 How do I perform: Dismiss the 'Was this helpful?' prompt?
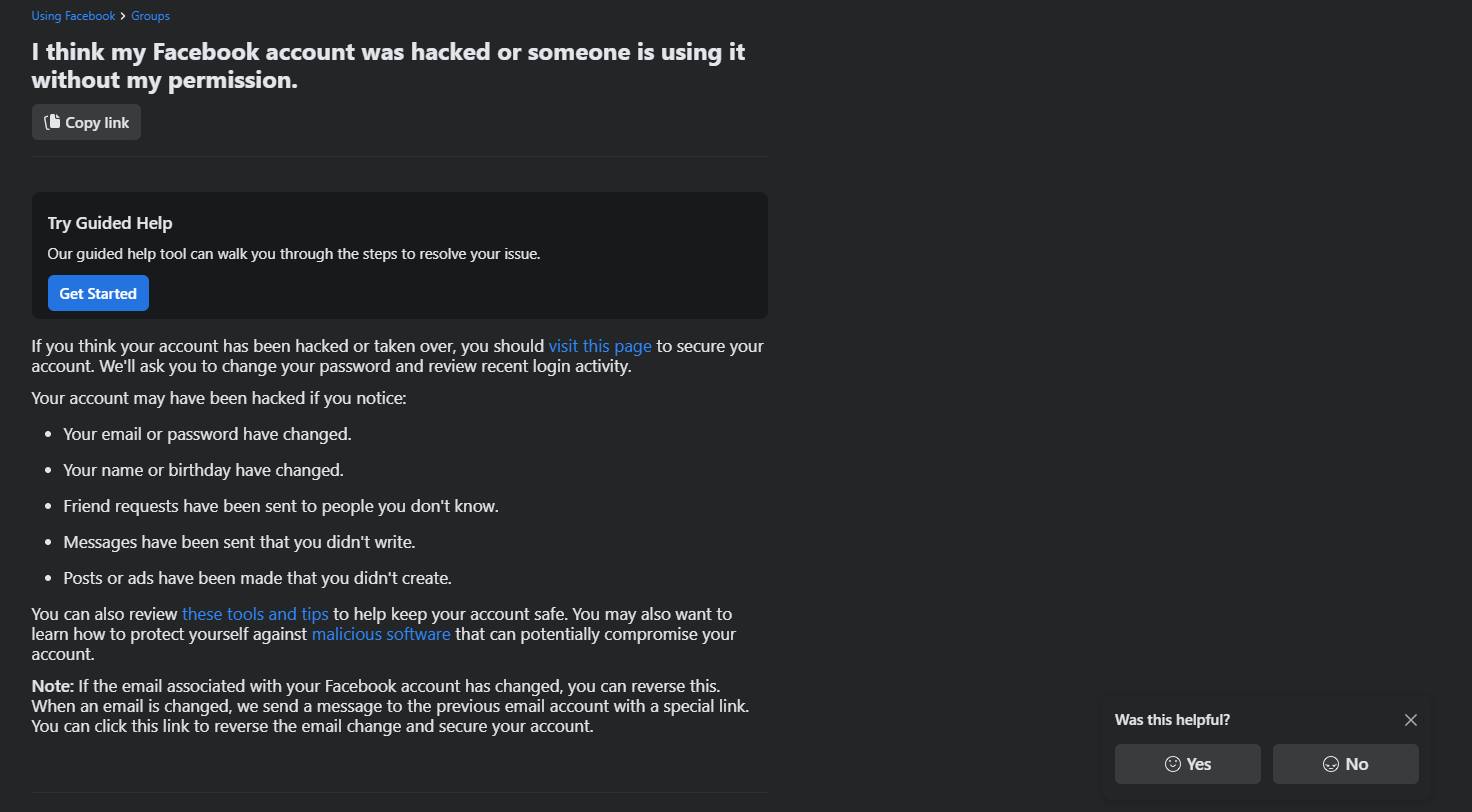coord(1410,720)
